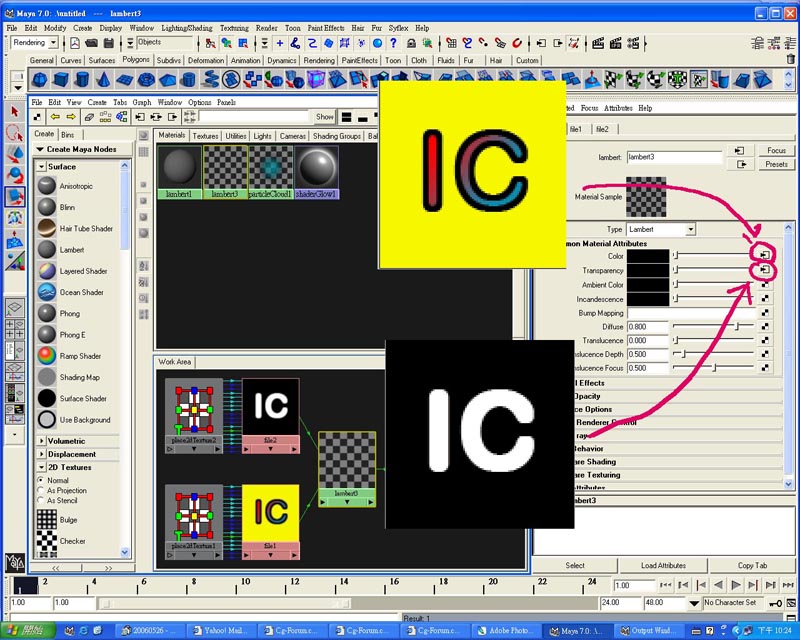Image resolution: width=800 pixels, height=640 pixels.
Task: Click the Color swatch of lambert3
Action: (647, 256)
